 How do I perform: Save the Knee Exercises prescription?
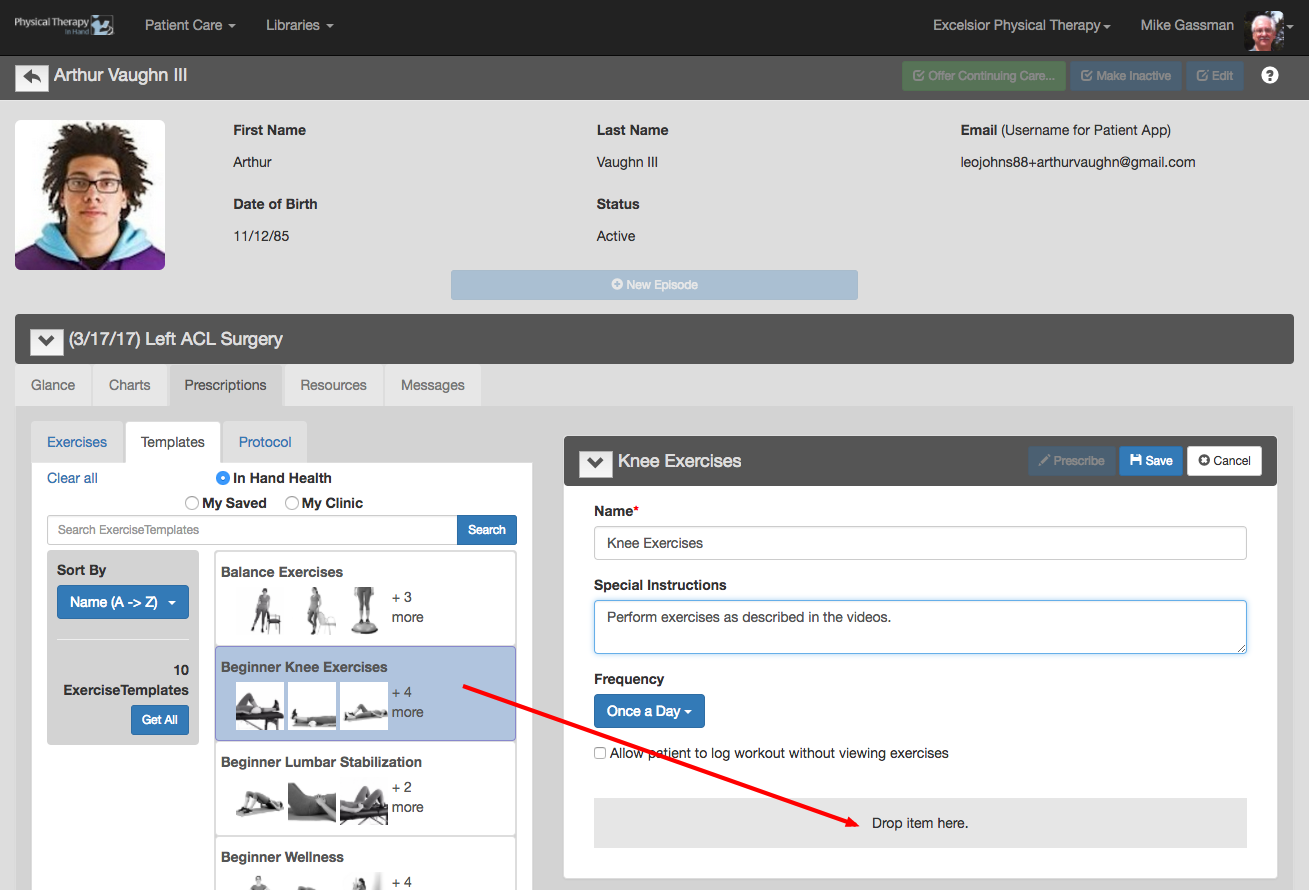[x=1151, y=460]
